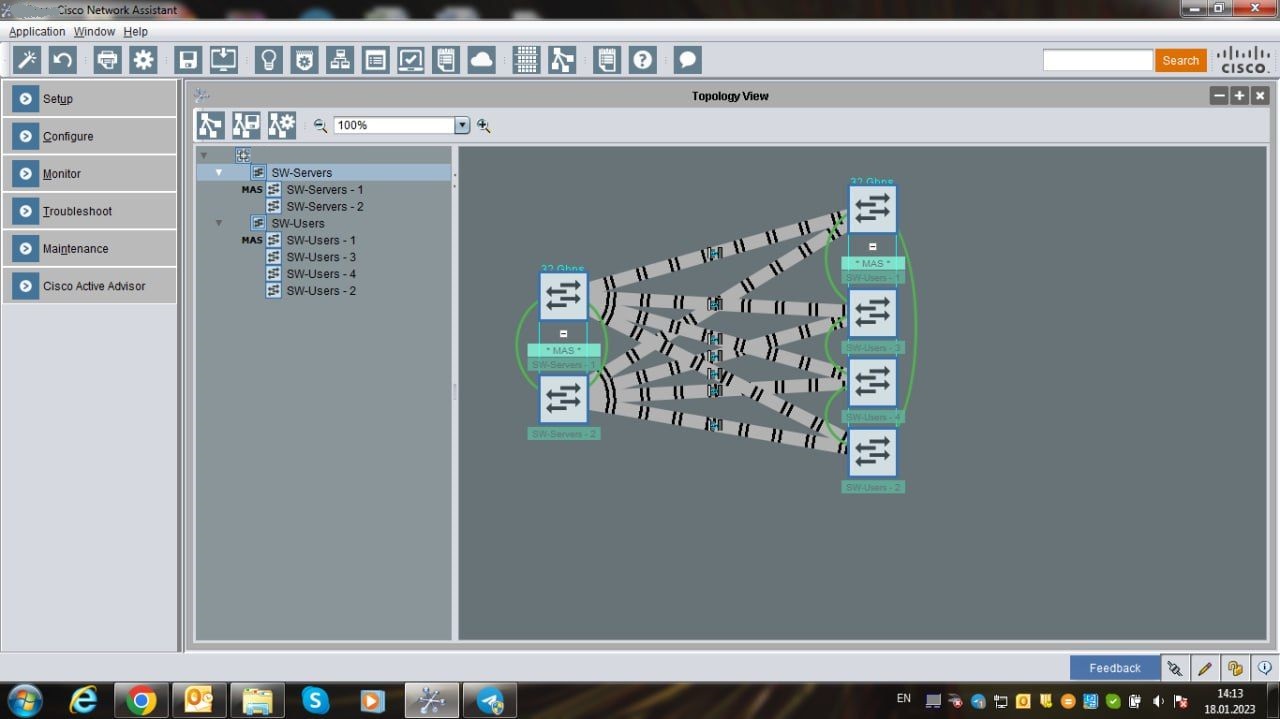
Task: Click the monitor with checkmark toolbar icon
Action: (411, 60)
